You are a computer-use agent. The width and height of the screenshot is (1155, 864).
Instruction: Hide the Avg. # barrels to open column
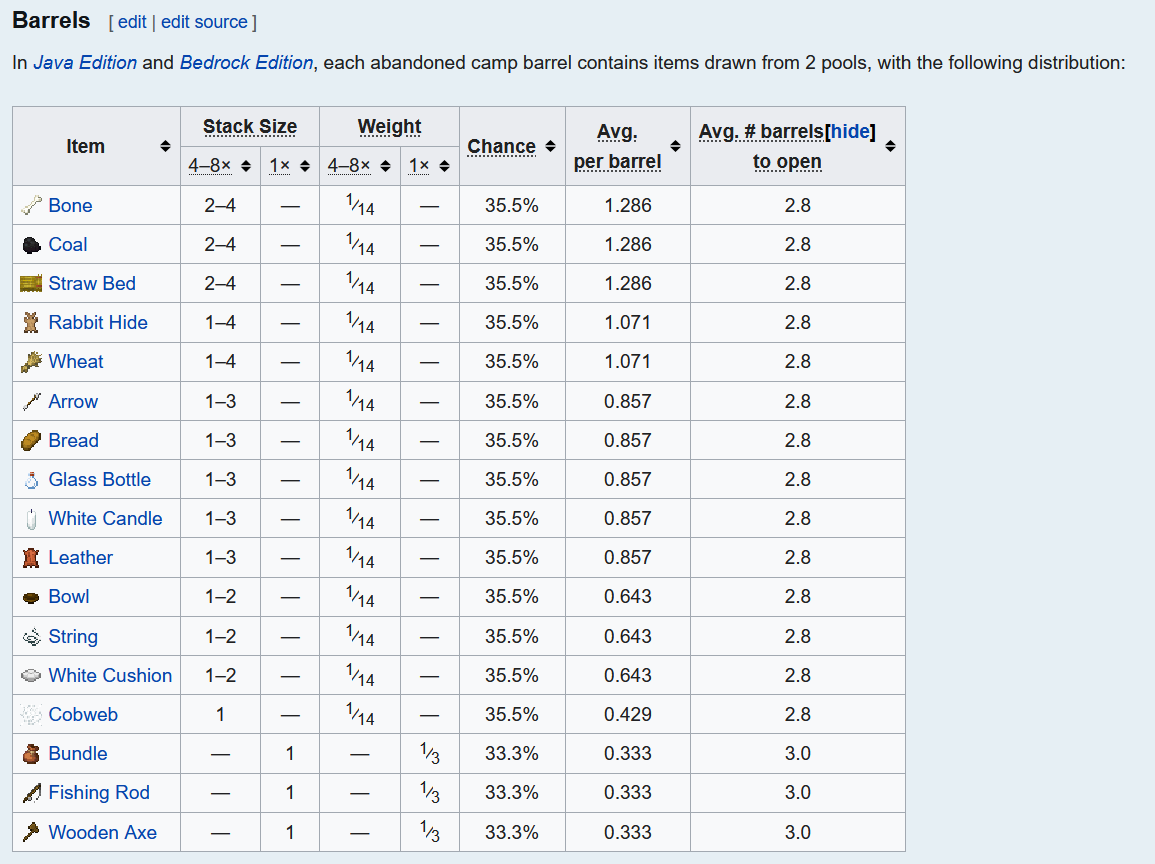849,131
